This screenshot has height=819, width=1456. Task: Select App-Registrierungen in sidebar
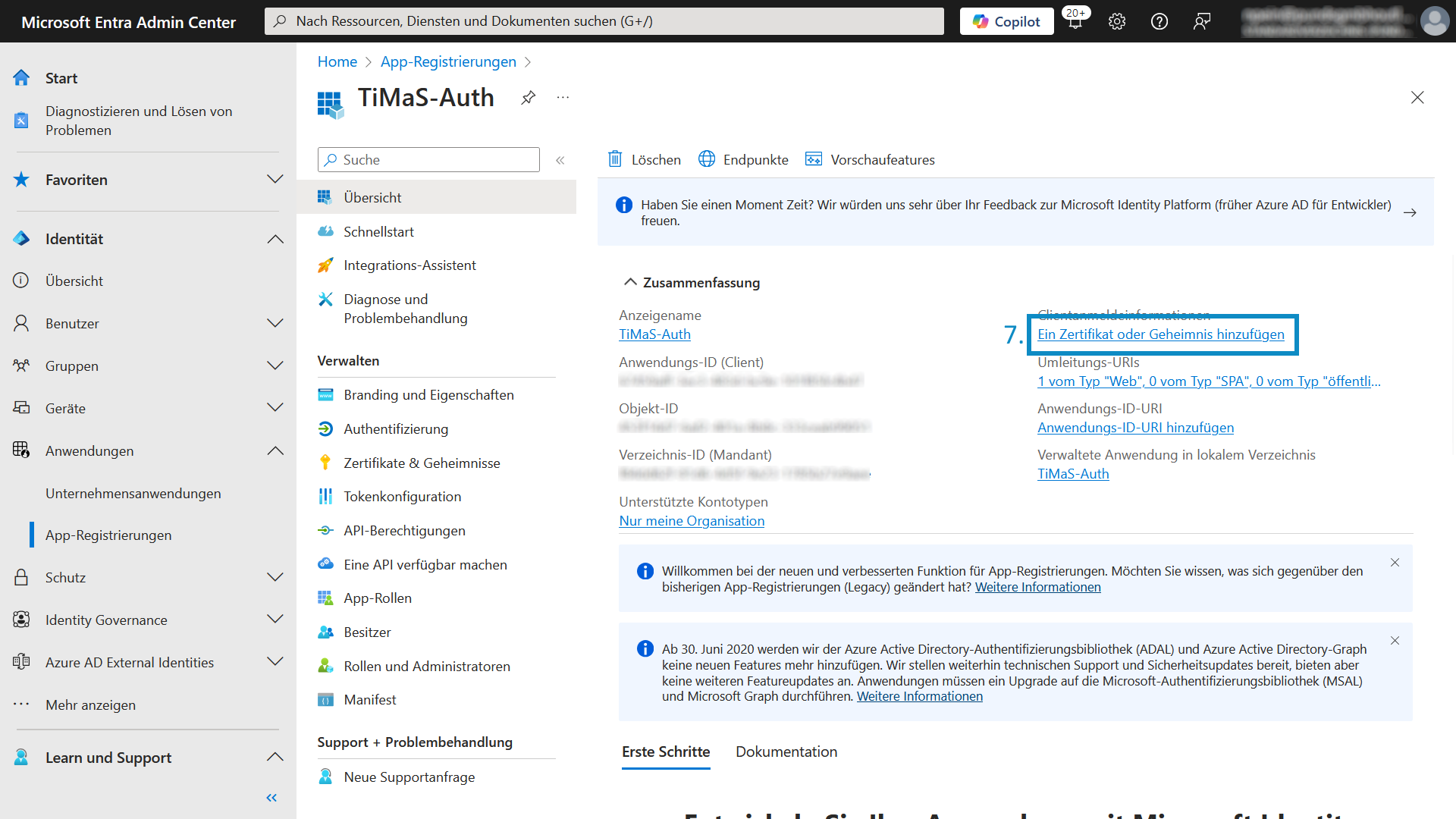108,535
